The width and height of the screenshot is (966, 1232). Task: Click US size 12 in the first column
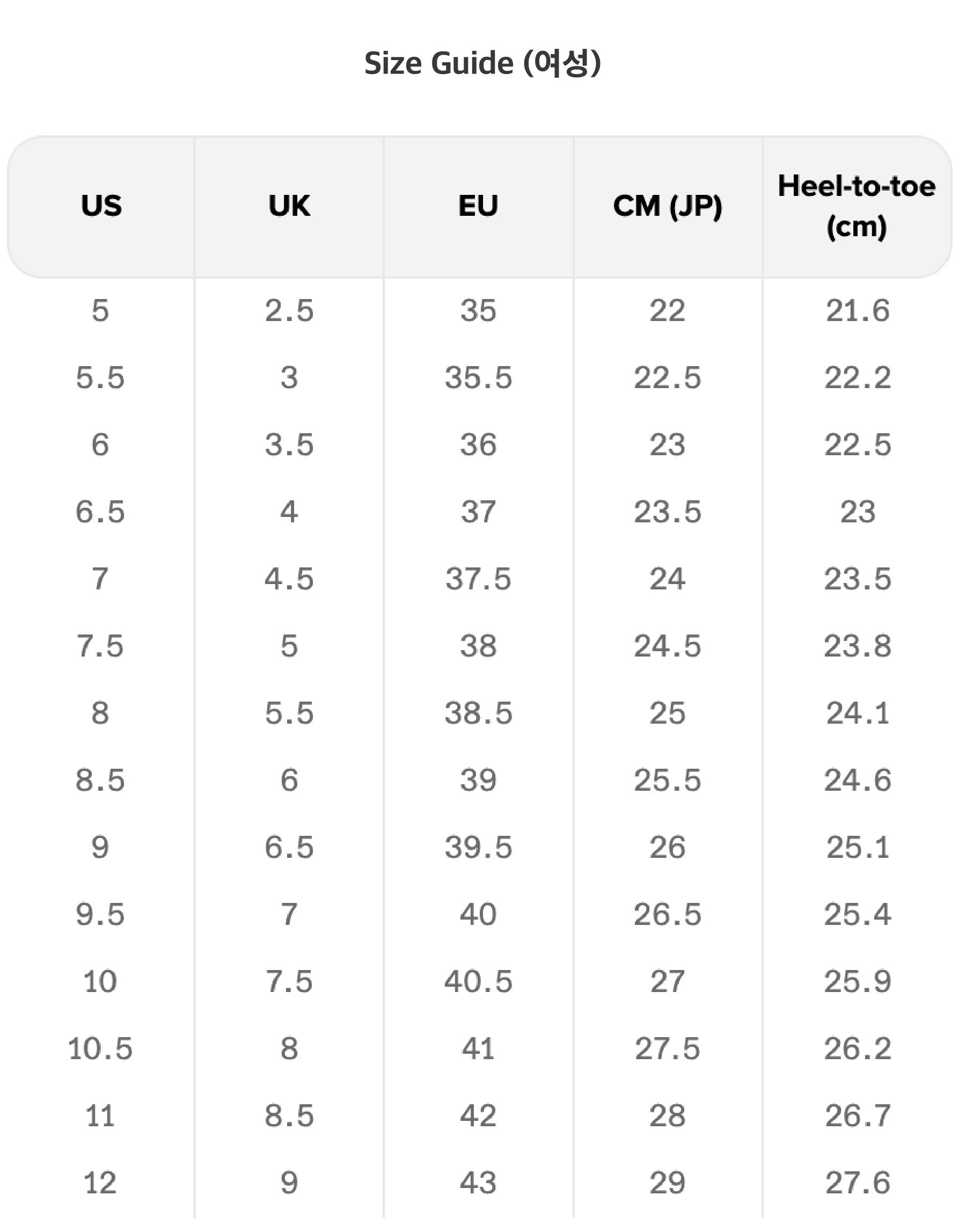coord(100,1183)
